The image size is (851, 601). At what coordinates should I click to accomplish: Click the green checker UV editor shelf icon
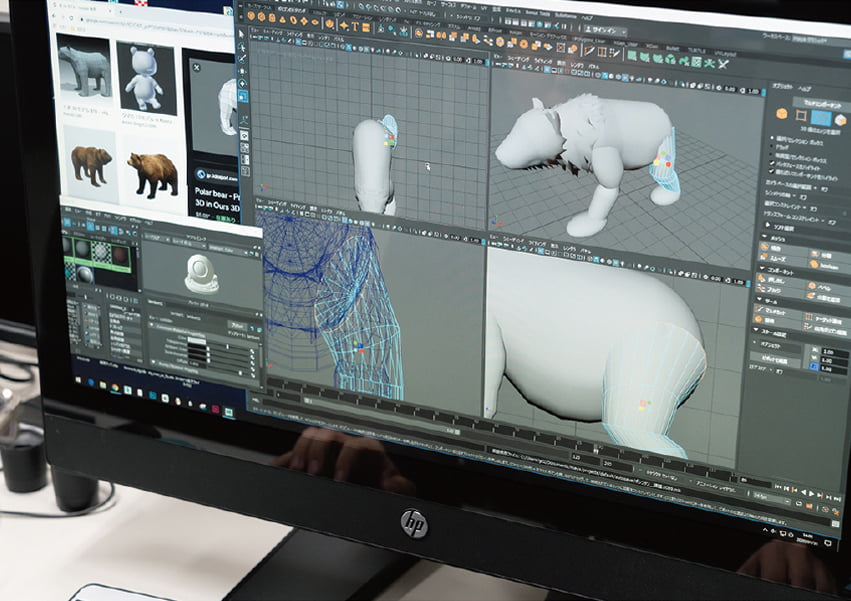(x=696, y=62)
